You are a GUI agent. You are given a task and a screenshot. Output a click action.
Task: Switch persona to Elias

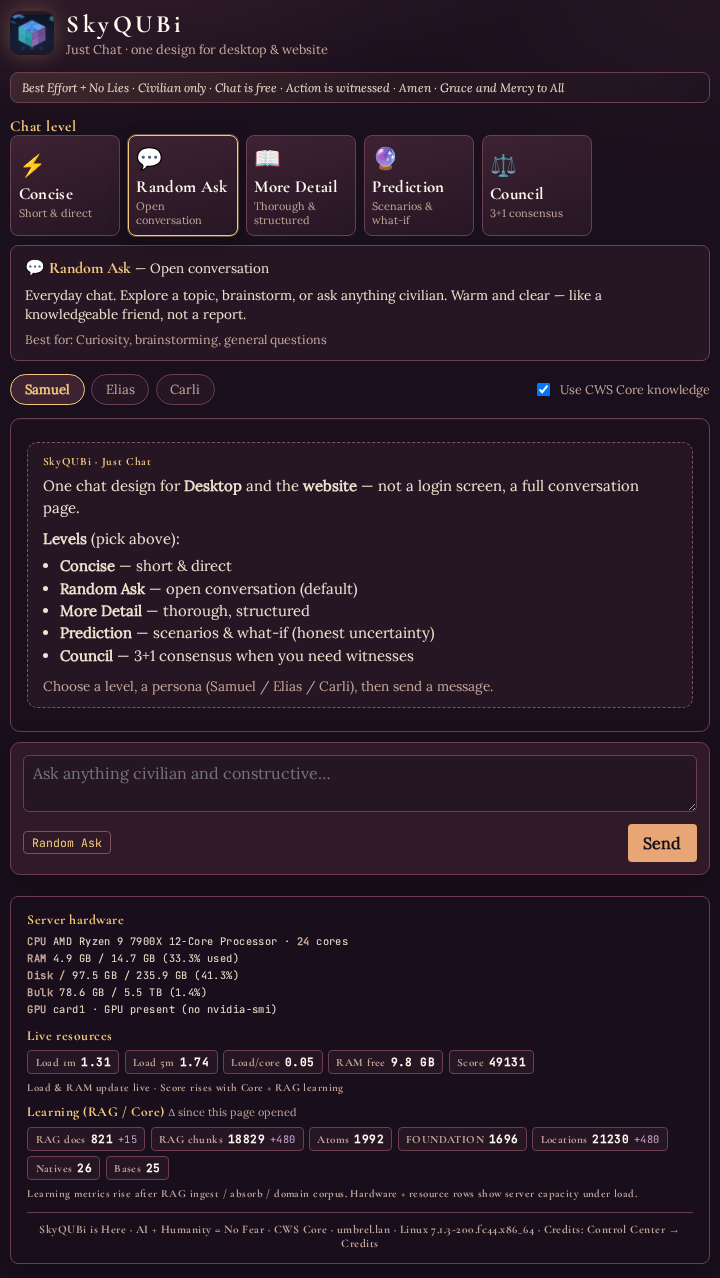point(120,389)
